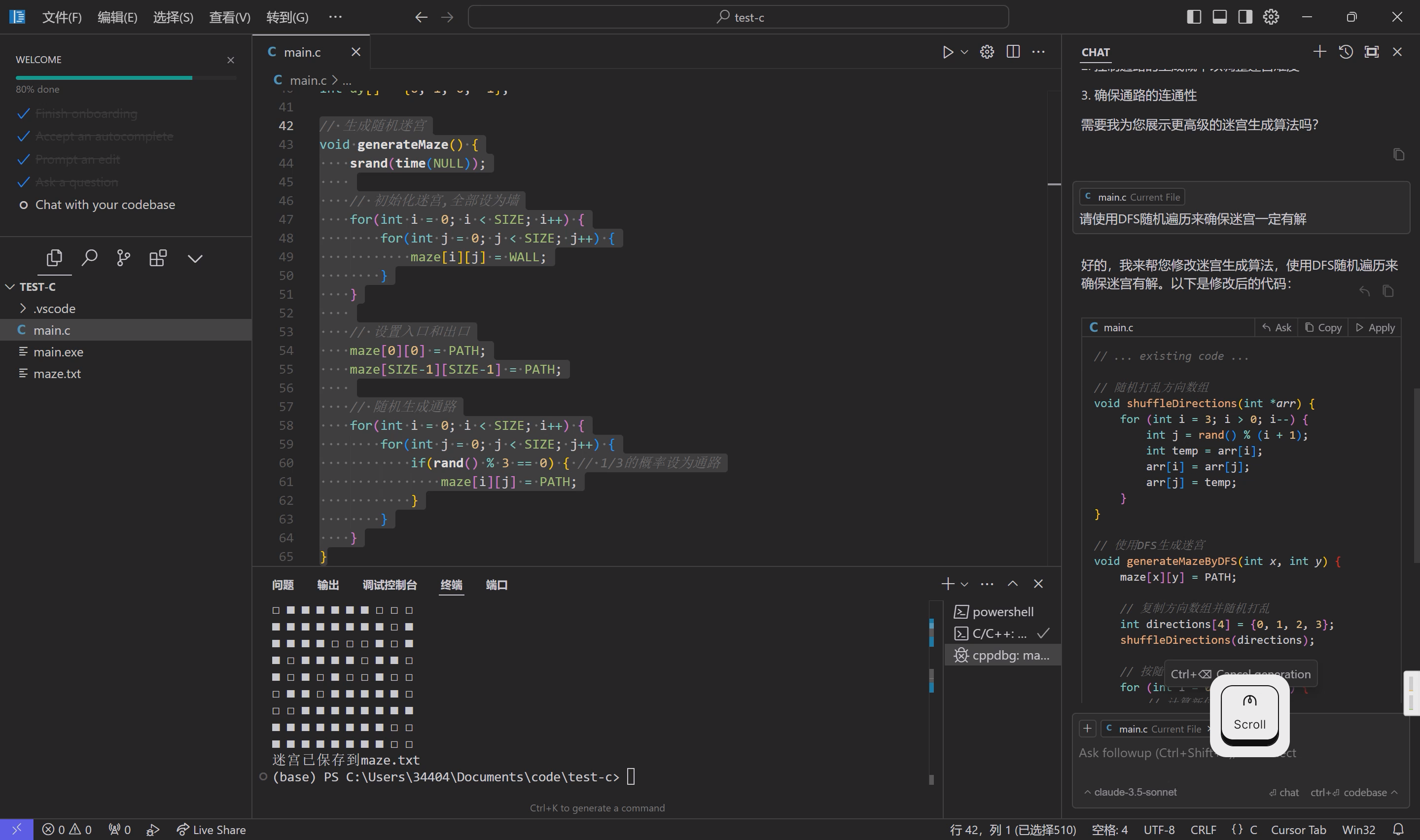1420x840 pixels.
Task: Collapse the TEST-C folder tree
Action: click(10, 286)
